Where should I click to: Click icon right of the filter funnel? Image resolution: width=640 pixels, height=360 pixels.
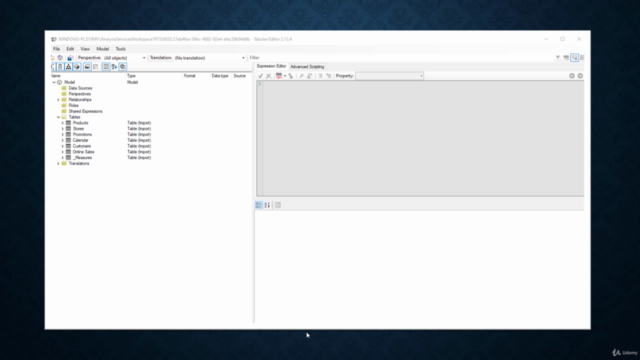566,58
